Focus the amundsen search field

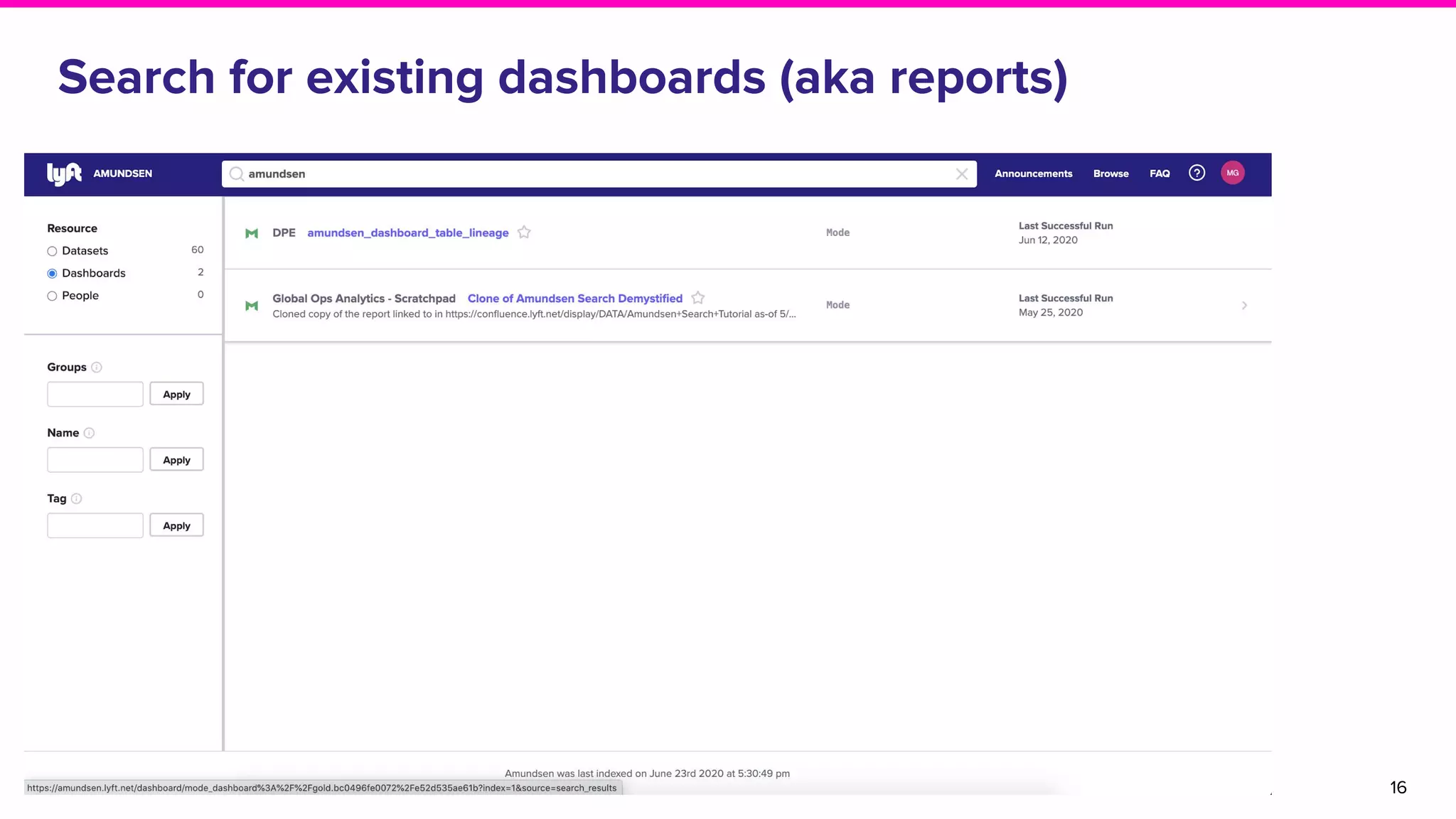(599, 174)
